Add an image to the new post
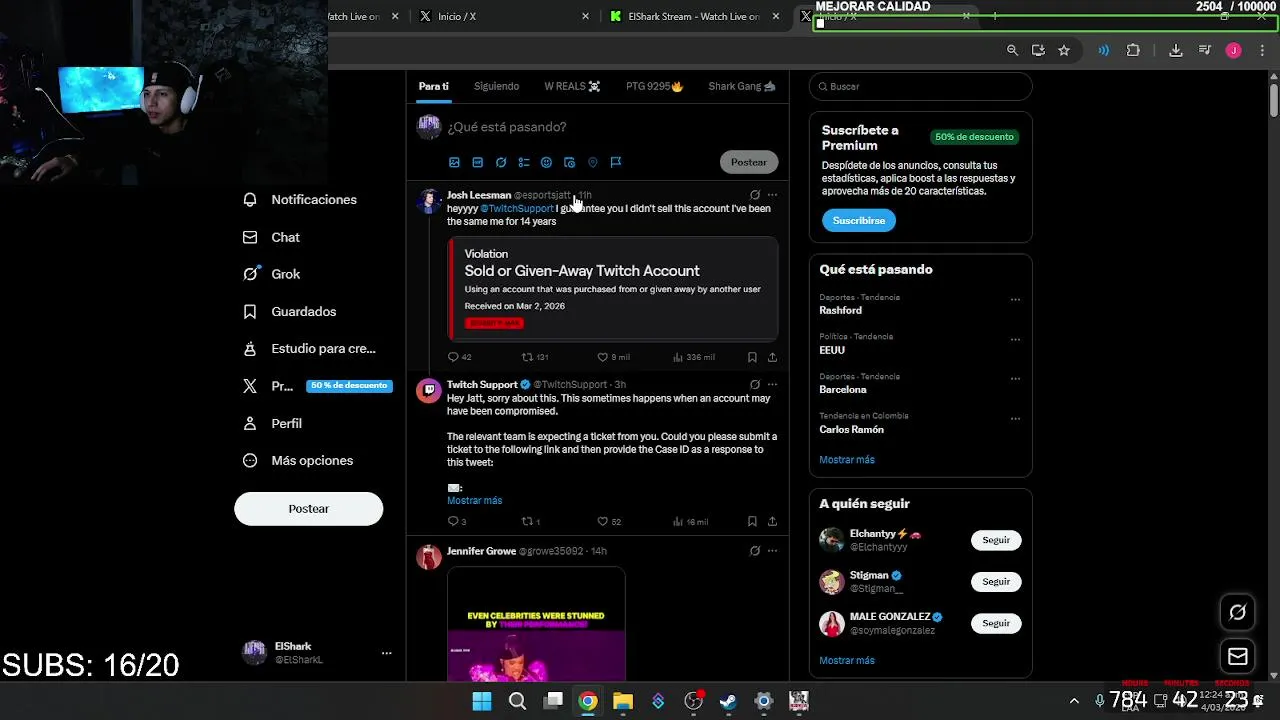Image resolution: width=1280 pixels, height=720 pixels. coord(454,162)
